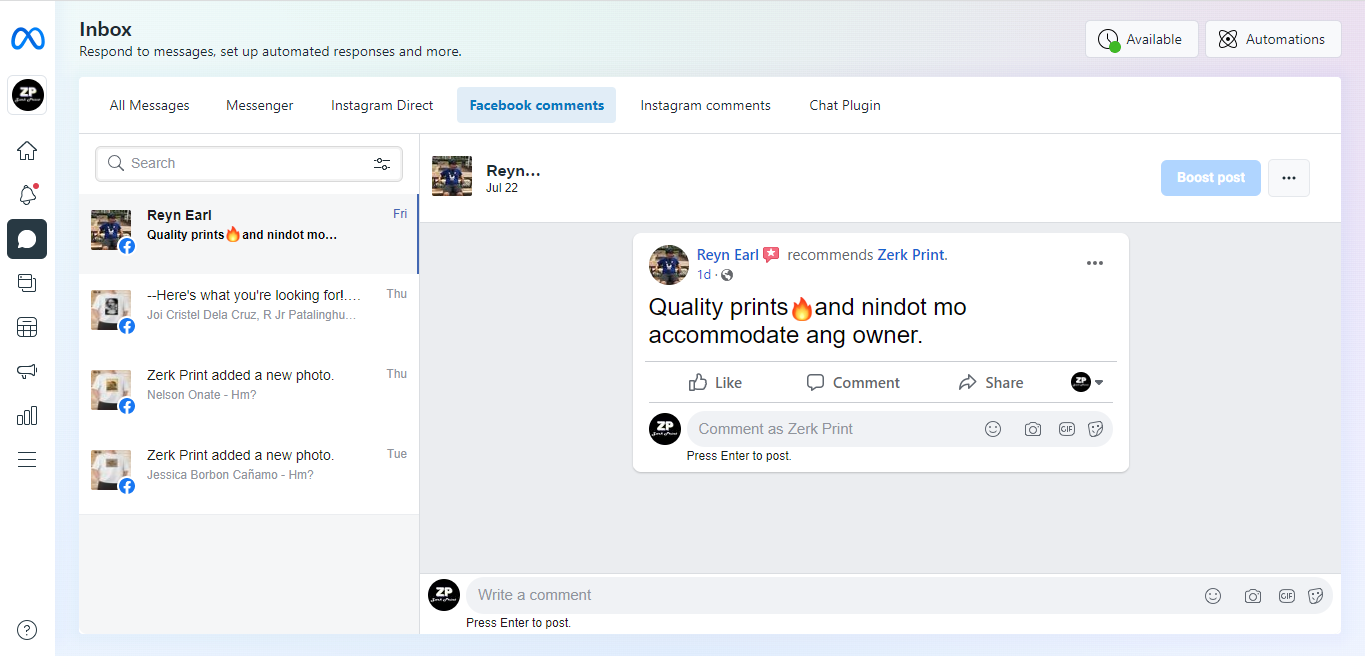
Task: Click the Meta logo icon
Action: [27, 39]
